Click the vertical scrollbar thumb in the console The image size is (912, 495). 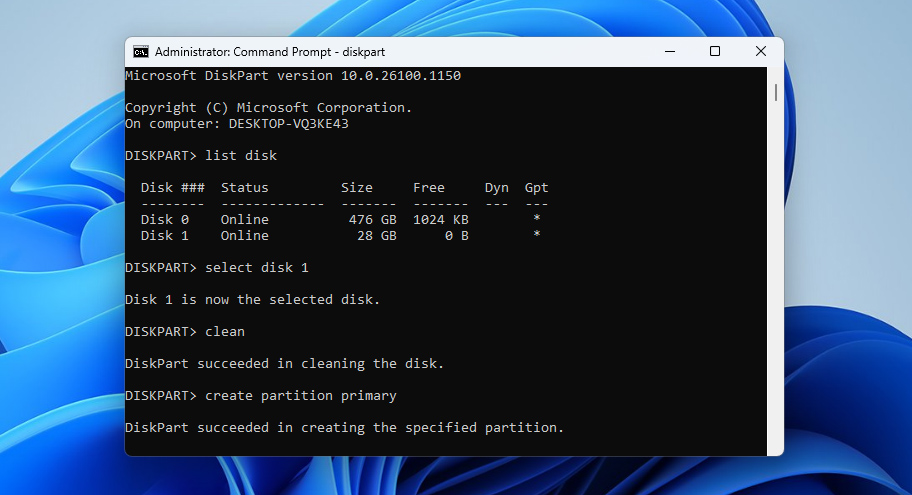[x=776, y=92]
